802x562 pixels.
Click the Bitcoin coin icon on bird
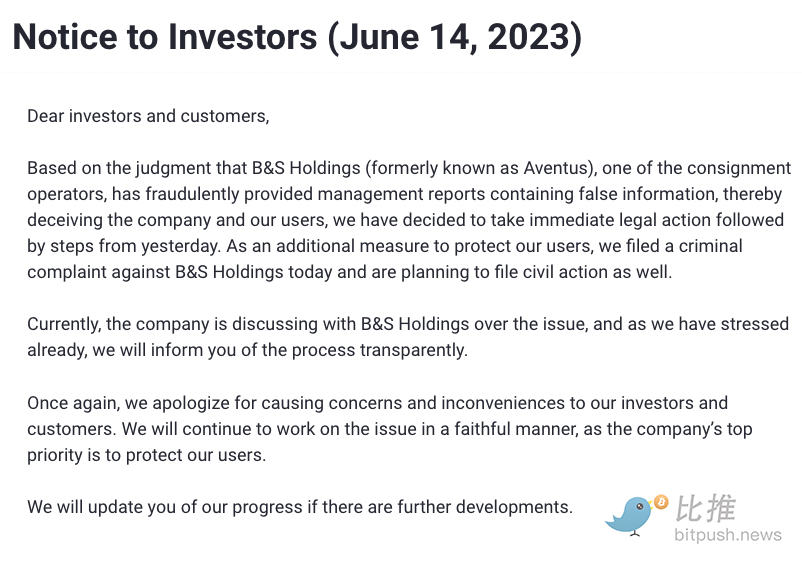[661, 502]
